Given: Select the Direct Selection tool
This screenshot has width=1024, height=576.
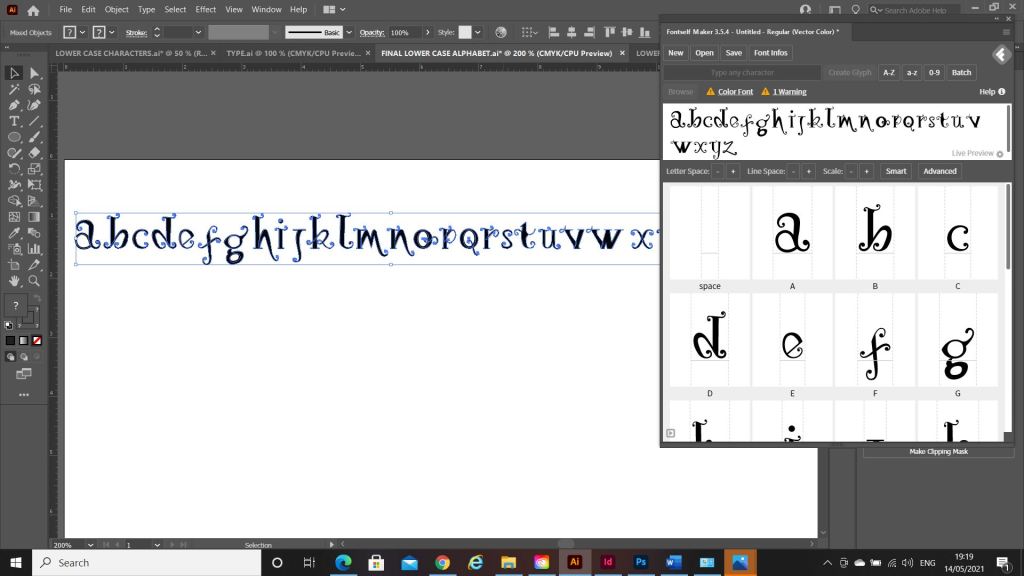Looking at the screenshot, I should [35, 73].
